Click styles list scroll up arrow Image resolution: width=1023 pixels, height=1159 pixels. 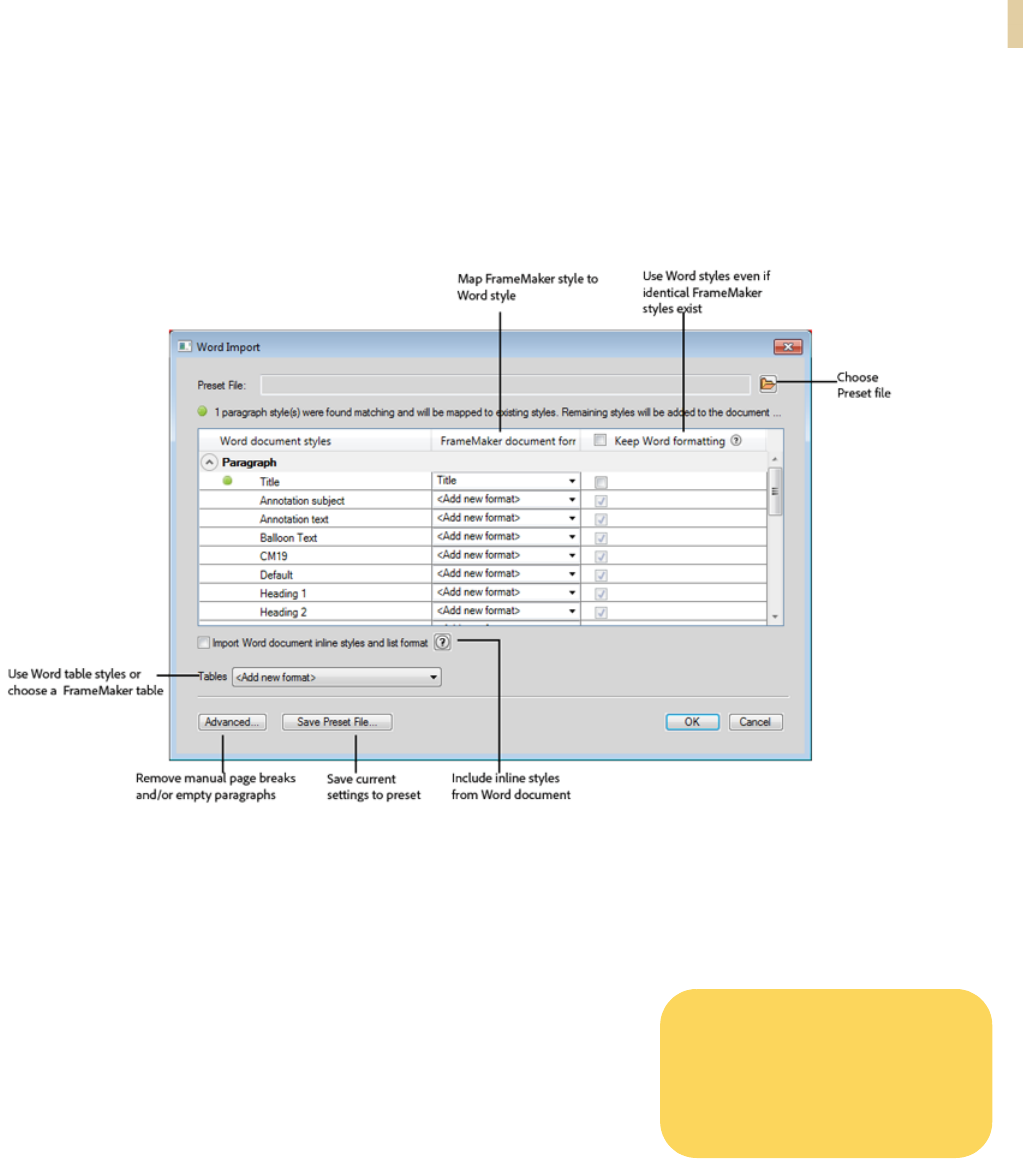click(x=775, y=460)
